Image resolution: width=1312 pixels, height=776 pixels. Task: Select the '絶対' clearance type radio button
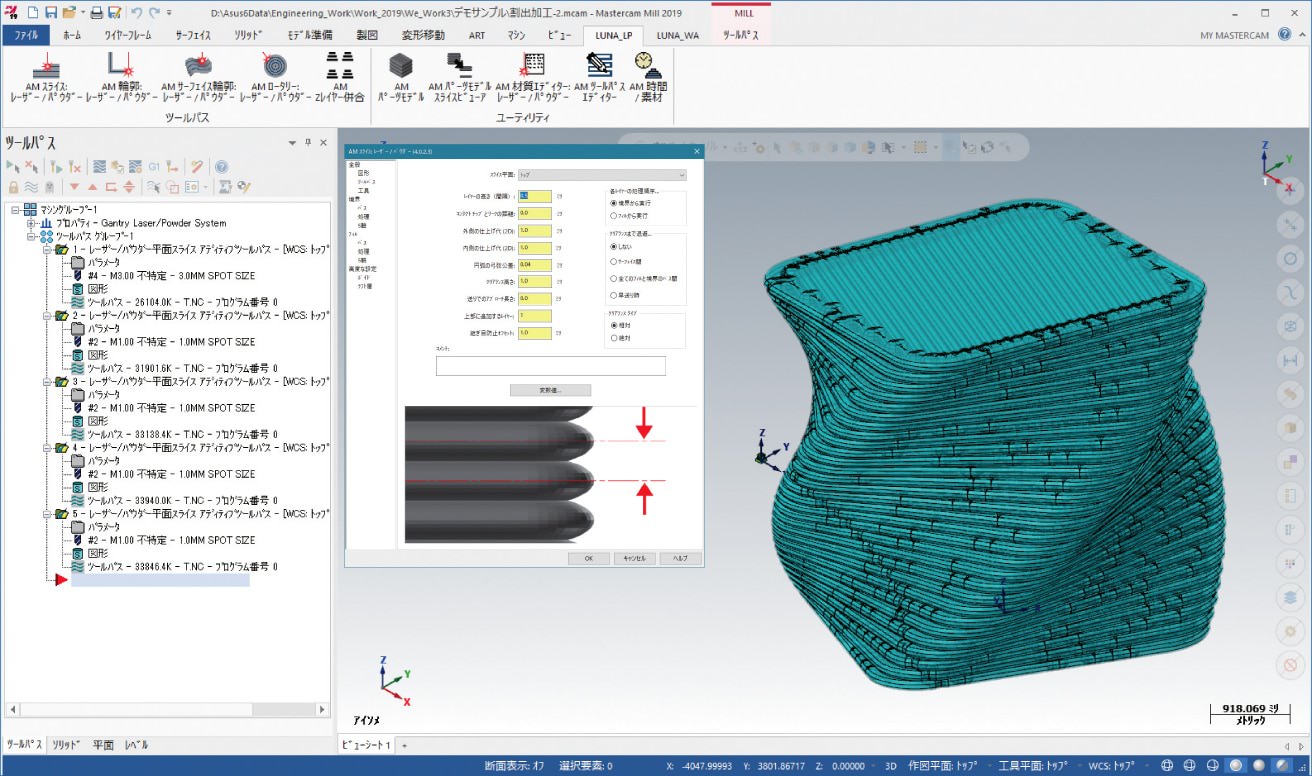(x=614, y=338)
